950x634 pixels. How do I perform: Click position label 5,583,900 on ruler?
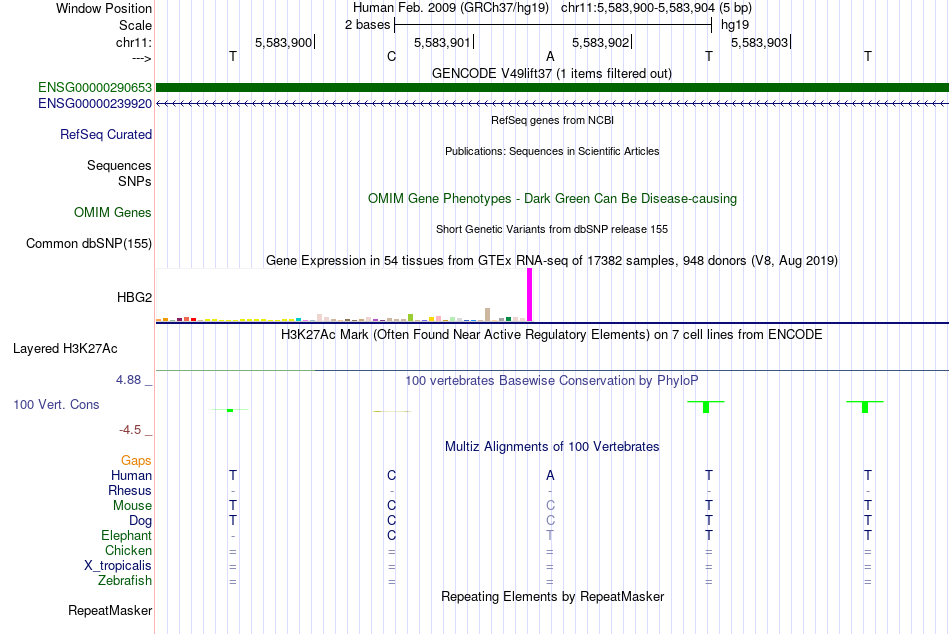tap(284, 42)
